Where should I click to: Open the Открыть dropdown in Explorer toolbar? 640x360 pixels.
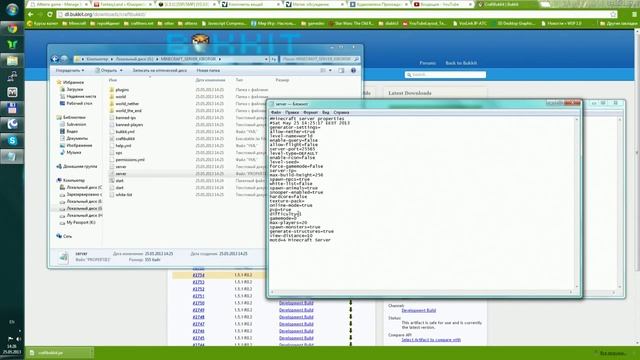tap(109, 71)
